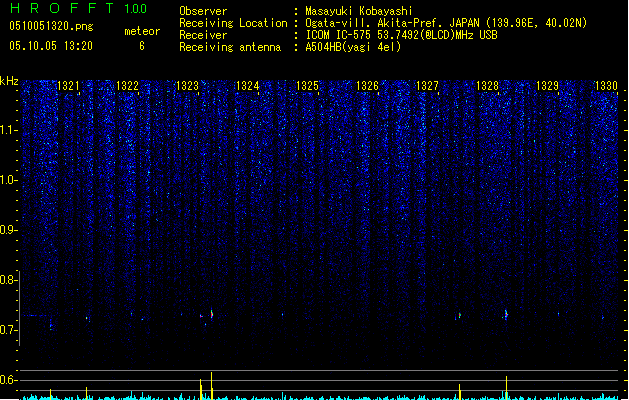The width and height of the screenshot is (629, 400).
Task: Click the 1.1 kHz axis label
Action: click(x=8, y=130)
